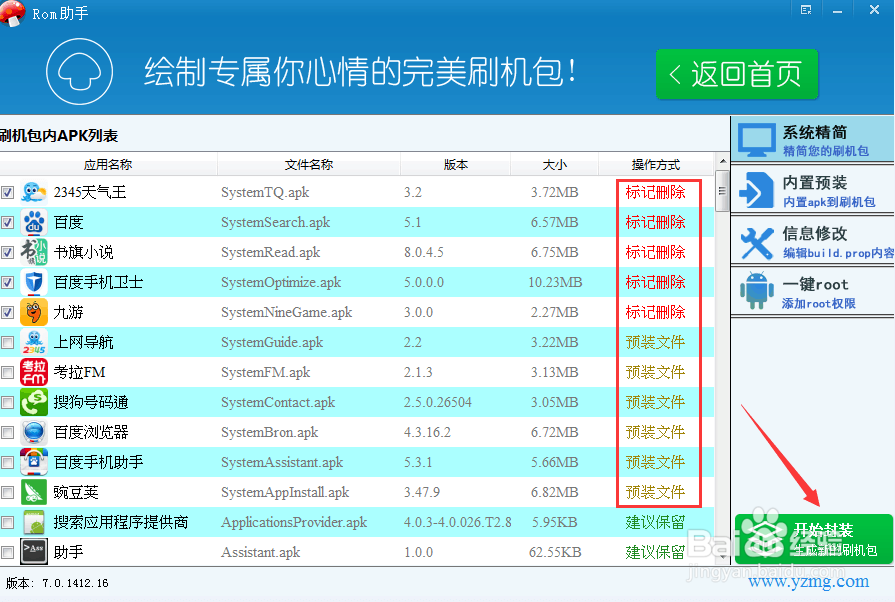Sort by 操作方式 column header
Viewport: 895px width, 602px height.
pos(656,164)
